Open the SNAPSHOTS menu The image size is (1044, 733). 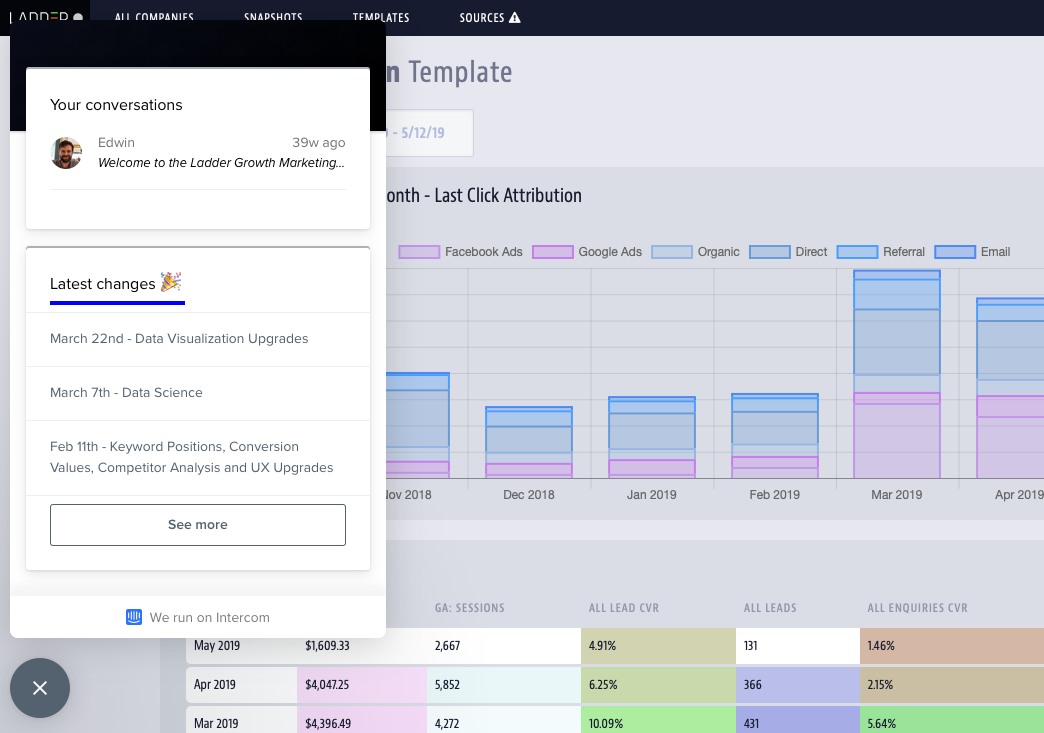[x=273, y=17]
